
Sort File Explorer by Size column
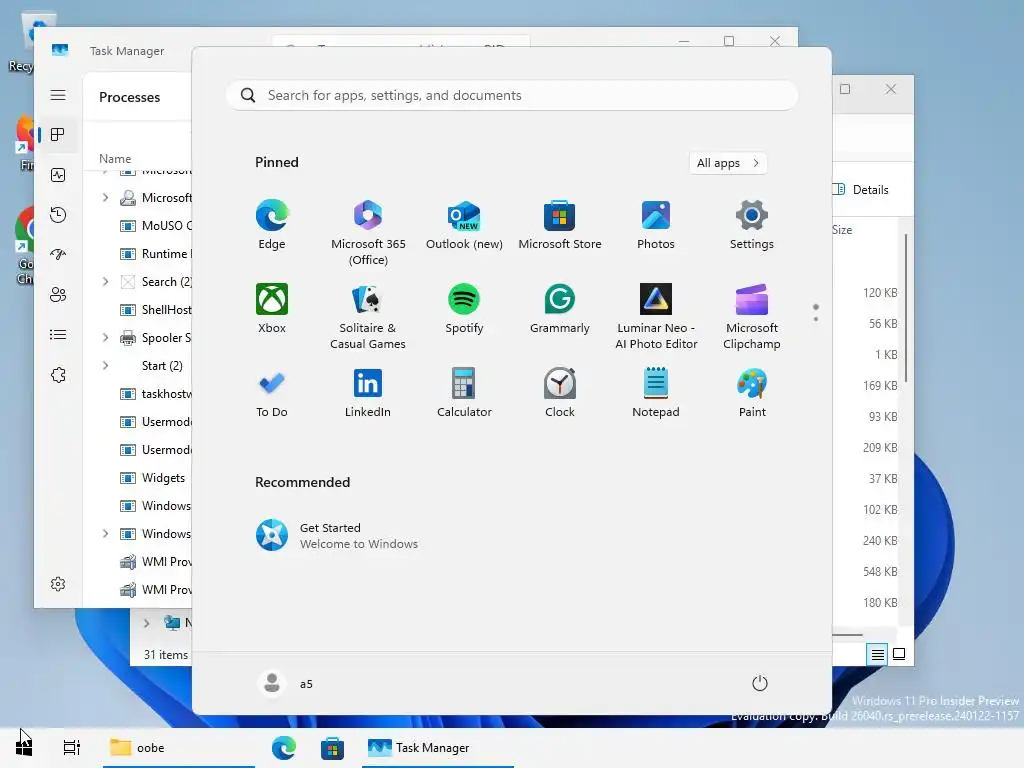(842, 230)
